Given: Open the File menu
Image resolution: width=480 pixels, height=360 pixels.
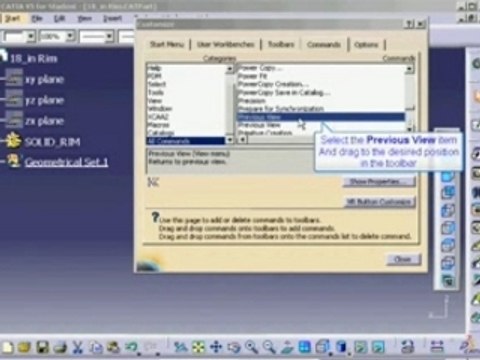Looking at the screenshot, I should click(37, 18).
